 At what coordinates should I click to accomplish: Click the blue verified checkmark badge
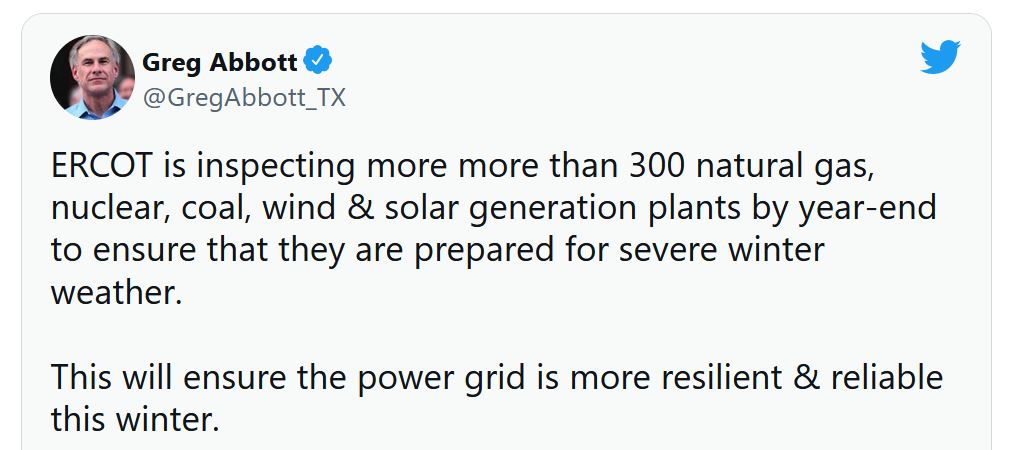pos(318,61)
